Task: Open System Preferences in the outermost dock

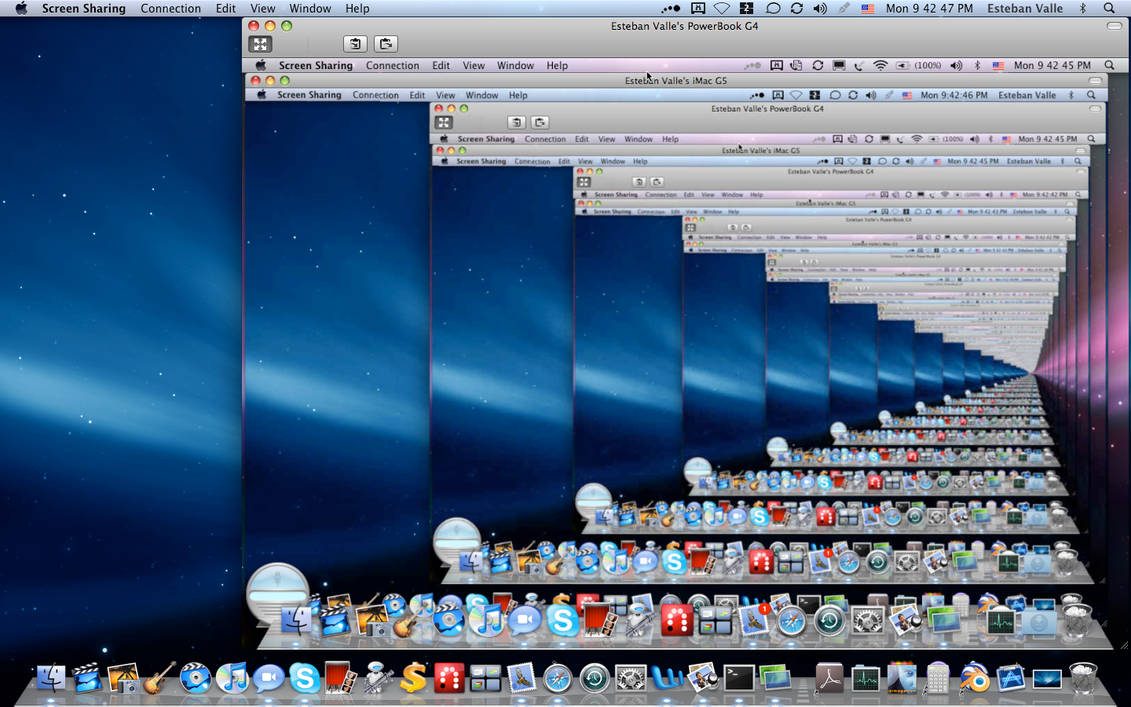Action: pos(630,679)
